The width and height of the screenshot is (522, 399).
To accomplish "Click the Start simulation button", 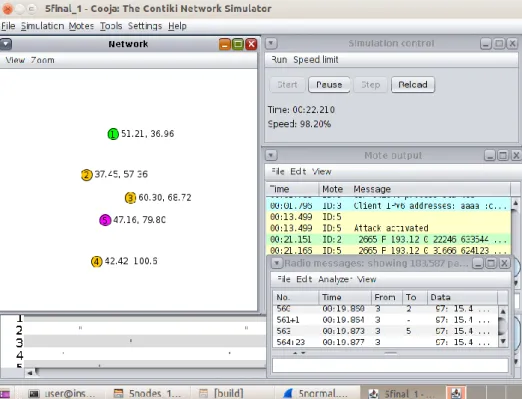I will click(x=287, y=85).
